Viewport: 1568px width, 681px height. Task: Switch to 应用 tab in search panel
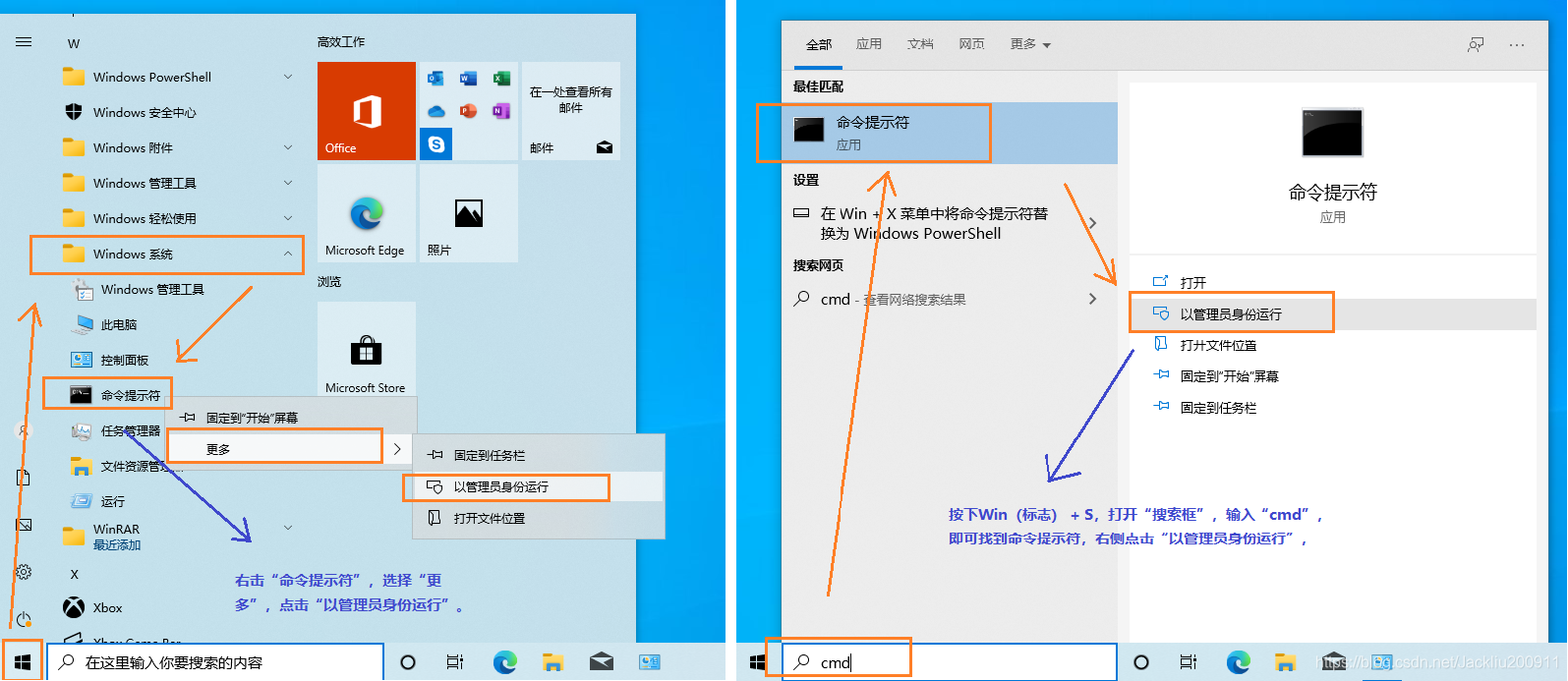[x=869, y=44]
